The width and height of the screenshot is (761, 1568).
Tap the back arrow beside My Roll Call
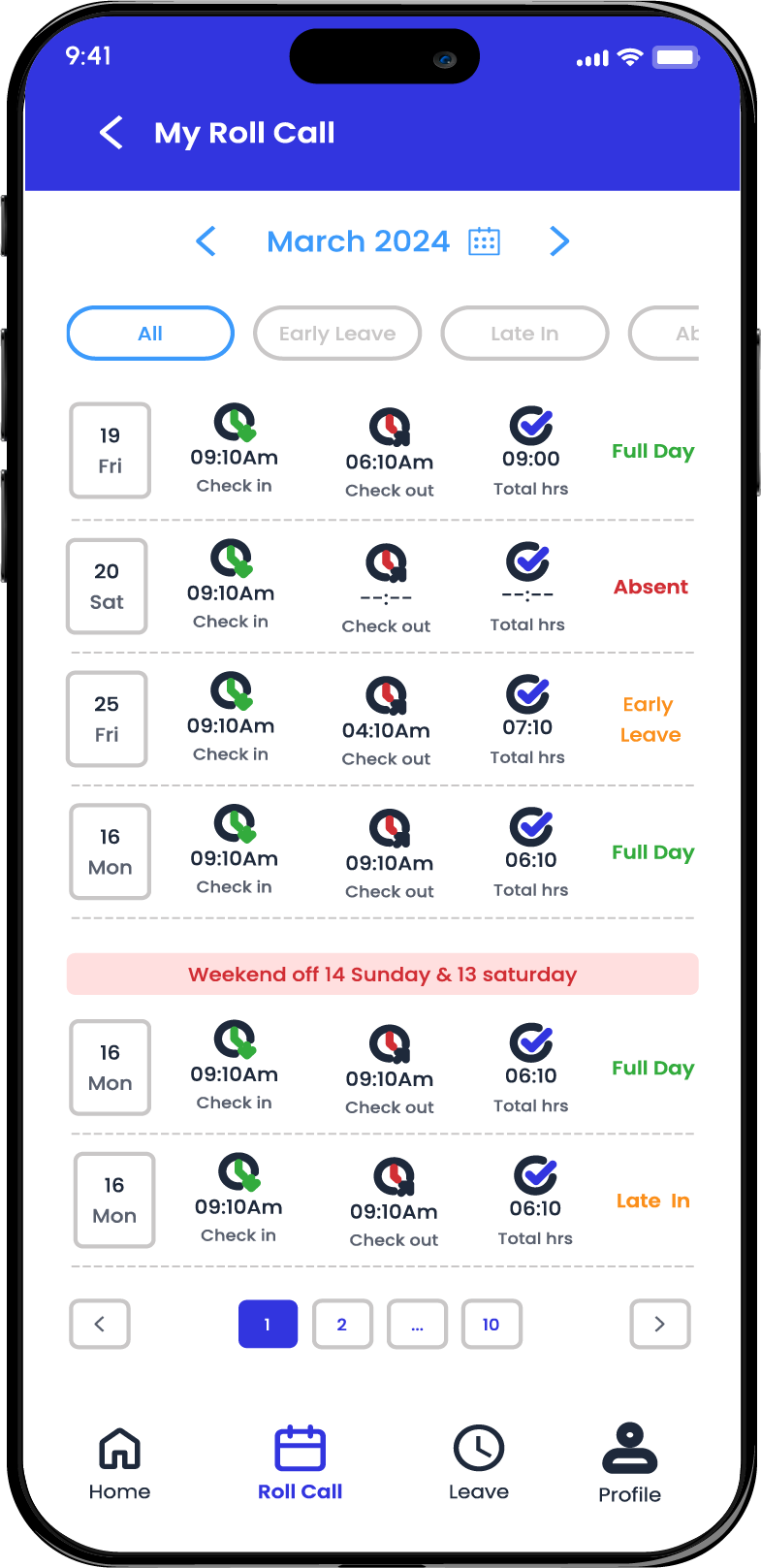tap(111, 133)
